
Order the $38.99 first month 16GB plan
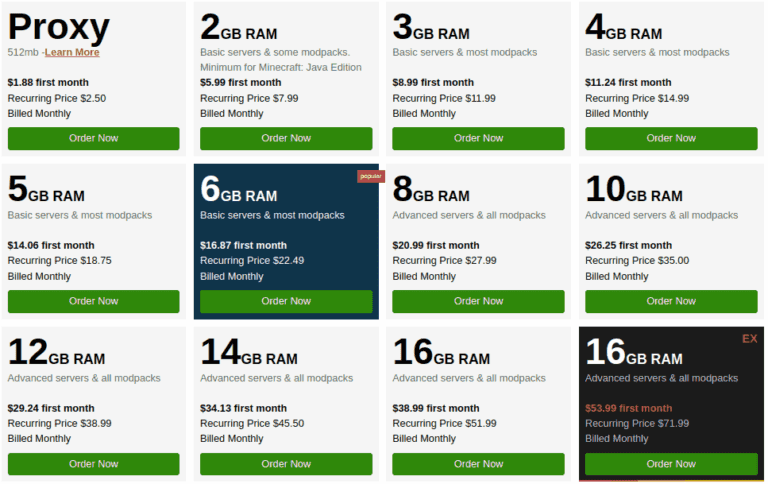point(479,464)
